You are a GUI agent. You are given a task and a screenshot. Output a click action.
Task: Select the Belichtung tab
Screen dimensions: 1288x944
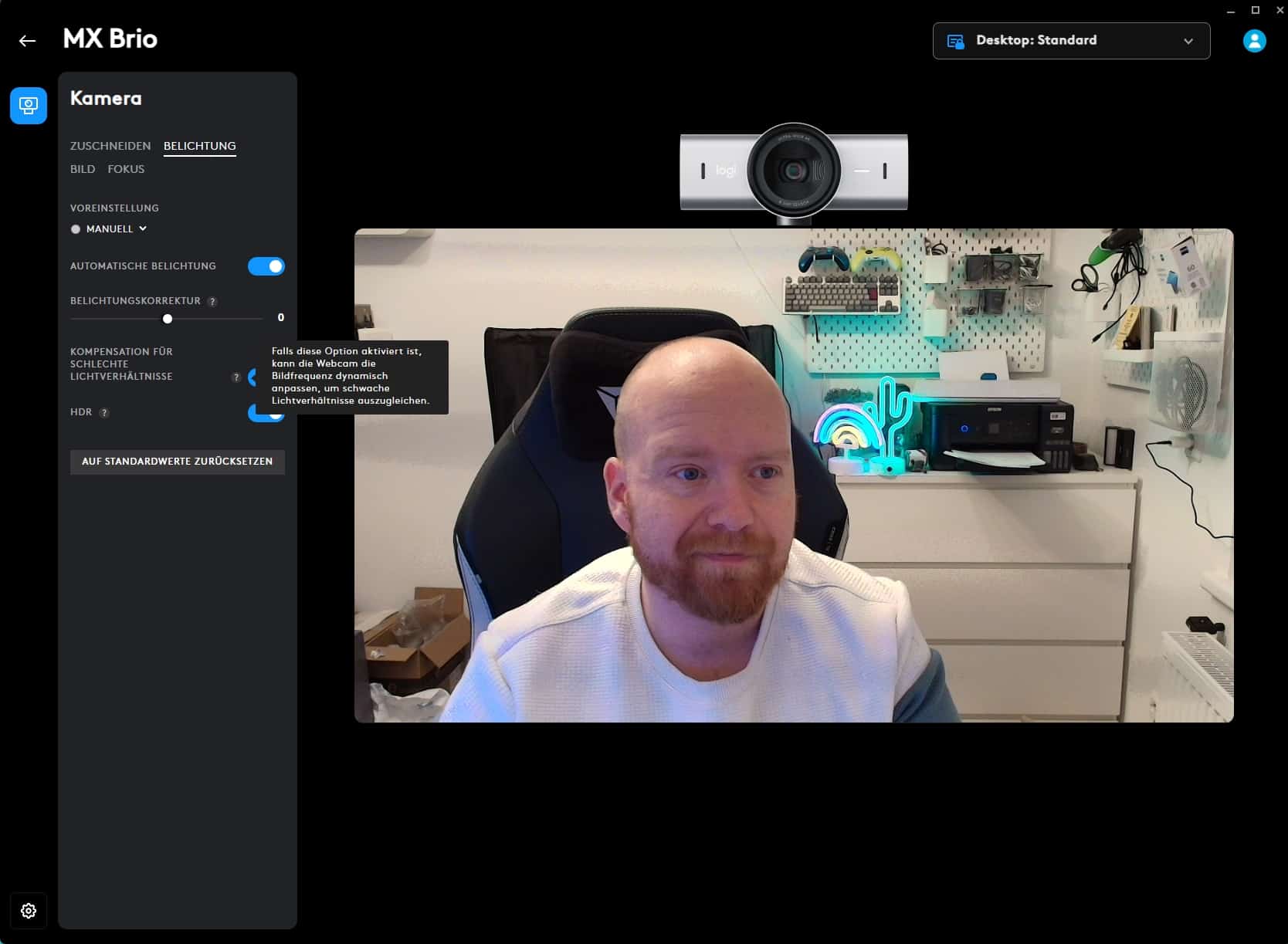[199, 146]
